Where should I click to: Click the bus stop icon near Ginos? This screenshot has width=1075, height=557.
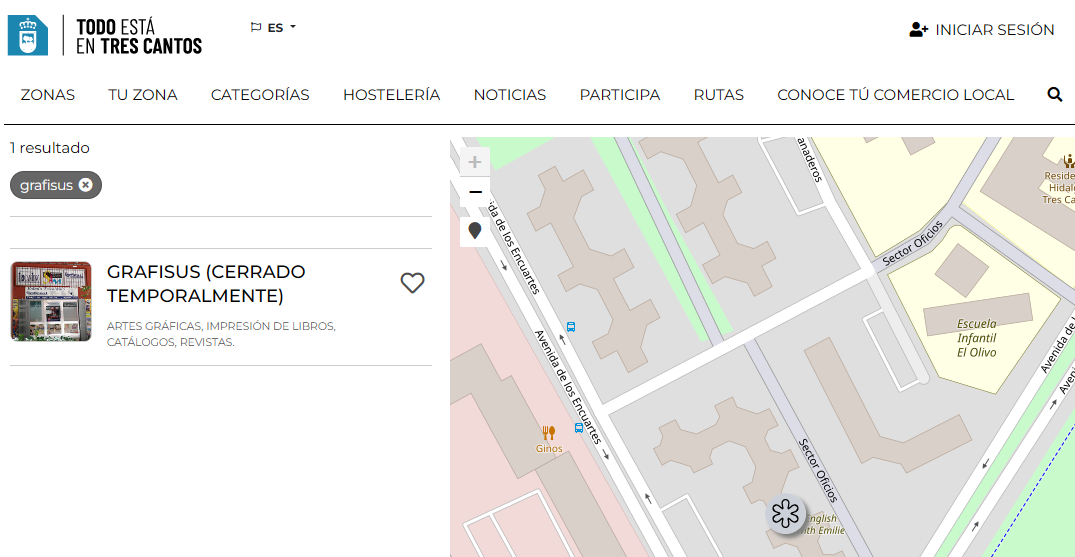(578, 428)
